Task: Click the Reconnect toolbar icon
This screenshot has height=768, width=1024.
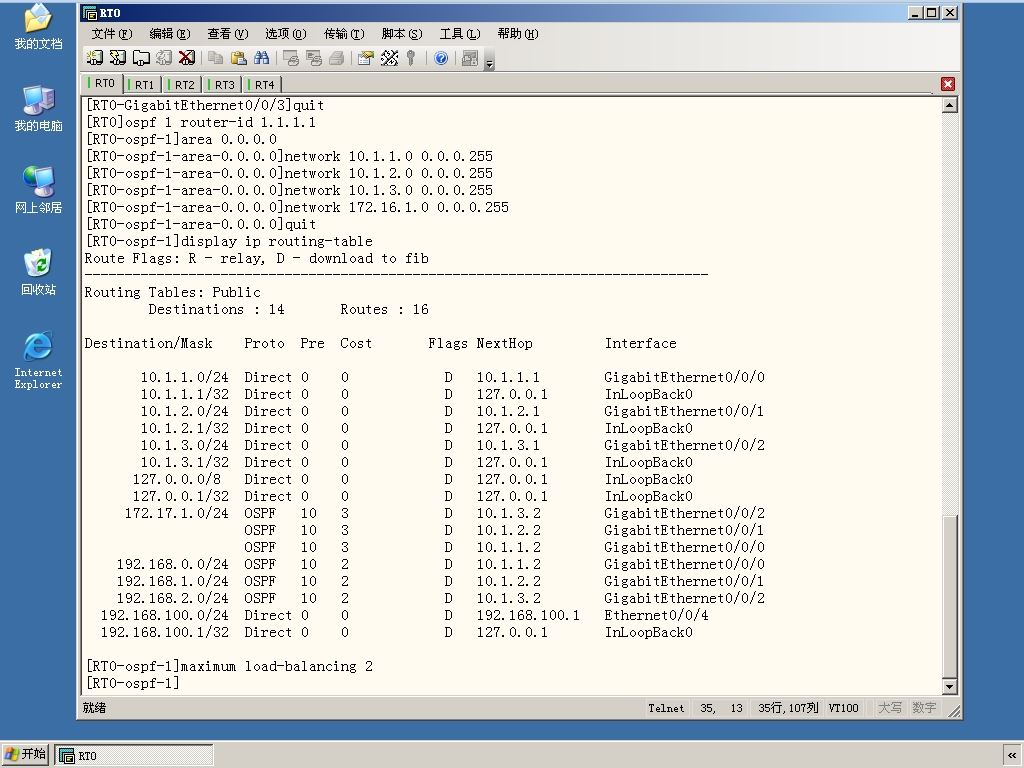Action: click(x=164, y=58)
